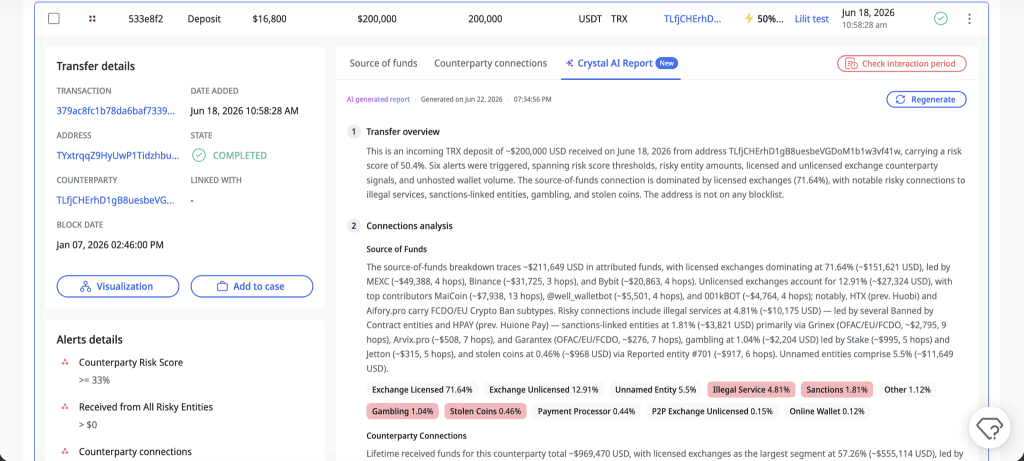Select the Exchange Unlicensed 12.91% tag
Image resolution: width=1024 pixels, height=461 pixels.
[x=543, y=390]
